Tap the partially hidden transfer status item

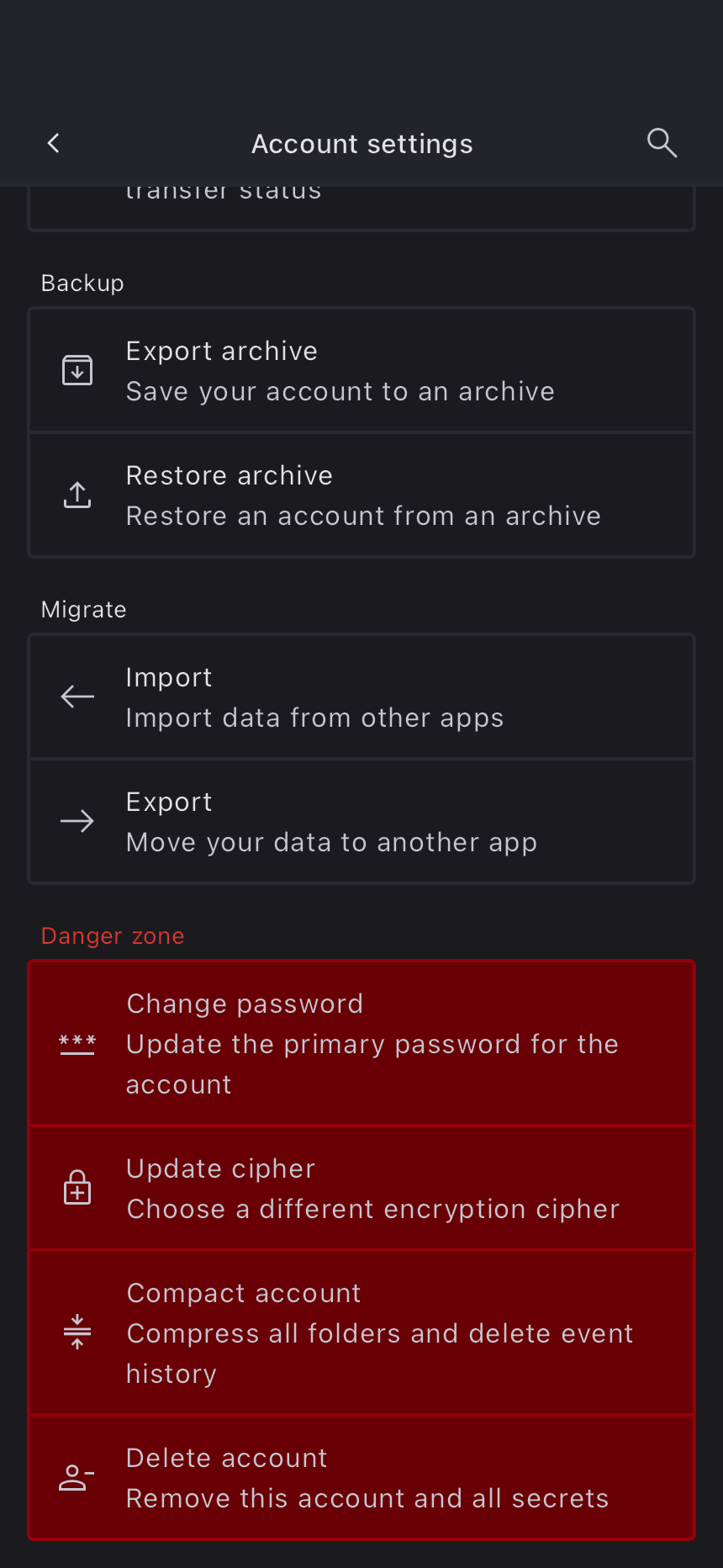pos(361,206)
